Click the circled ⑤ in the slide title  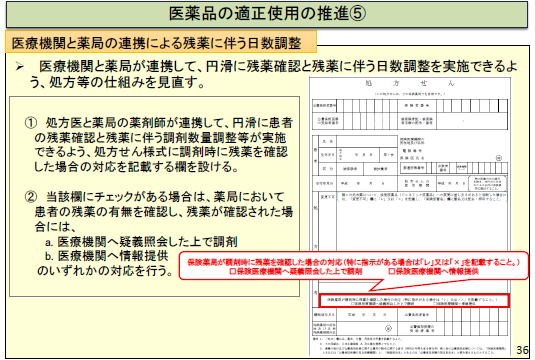click(358, 14)
